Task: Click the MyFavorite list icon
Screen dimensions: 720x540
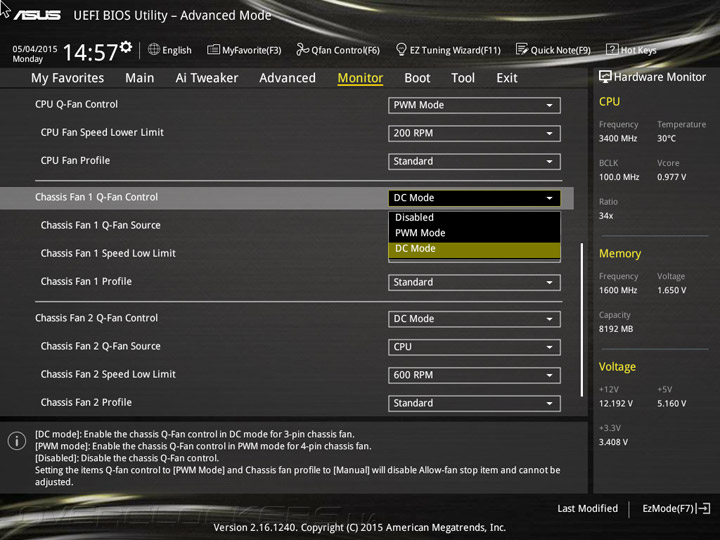Action: coord(213,49)
